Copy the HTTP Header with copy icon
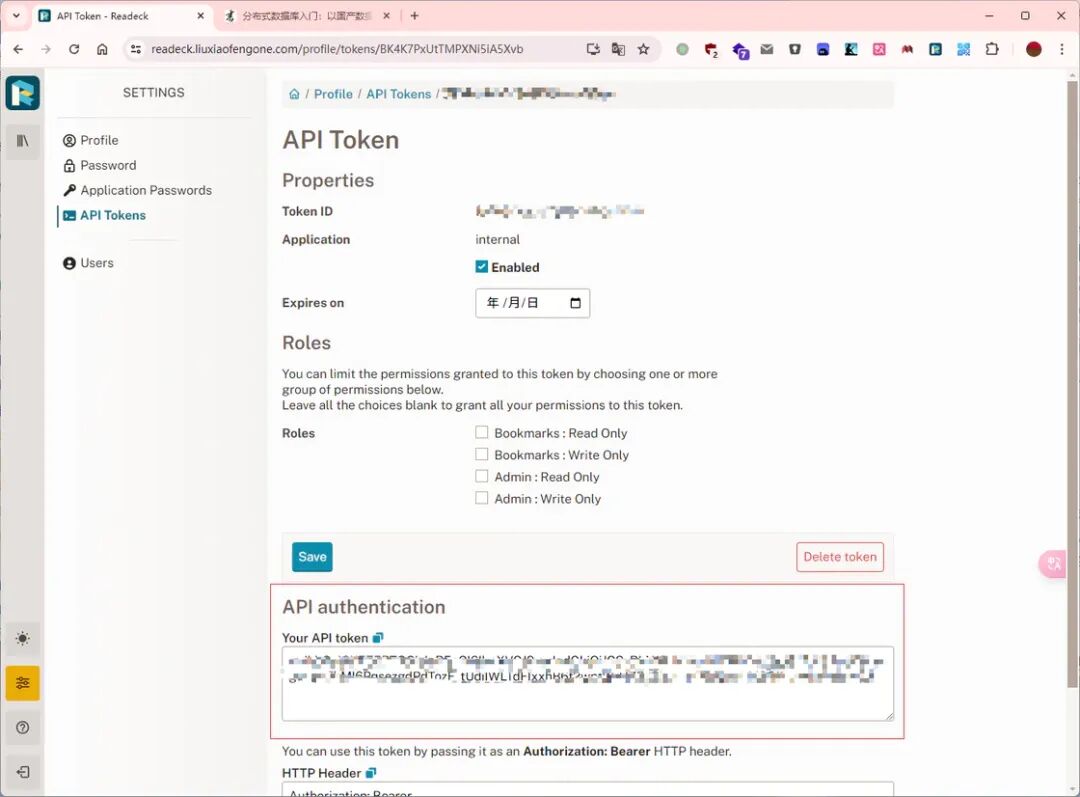The height and width of the screenshot is (797, 1080). pyautogui.click(x=371, y=773)
